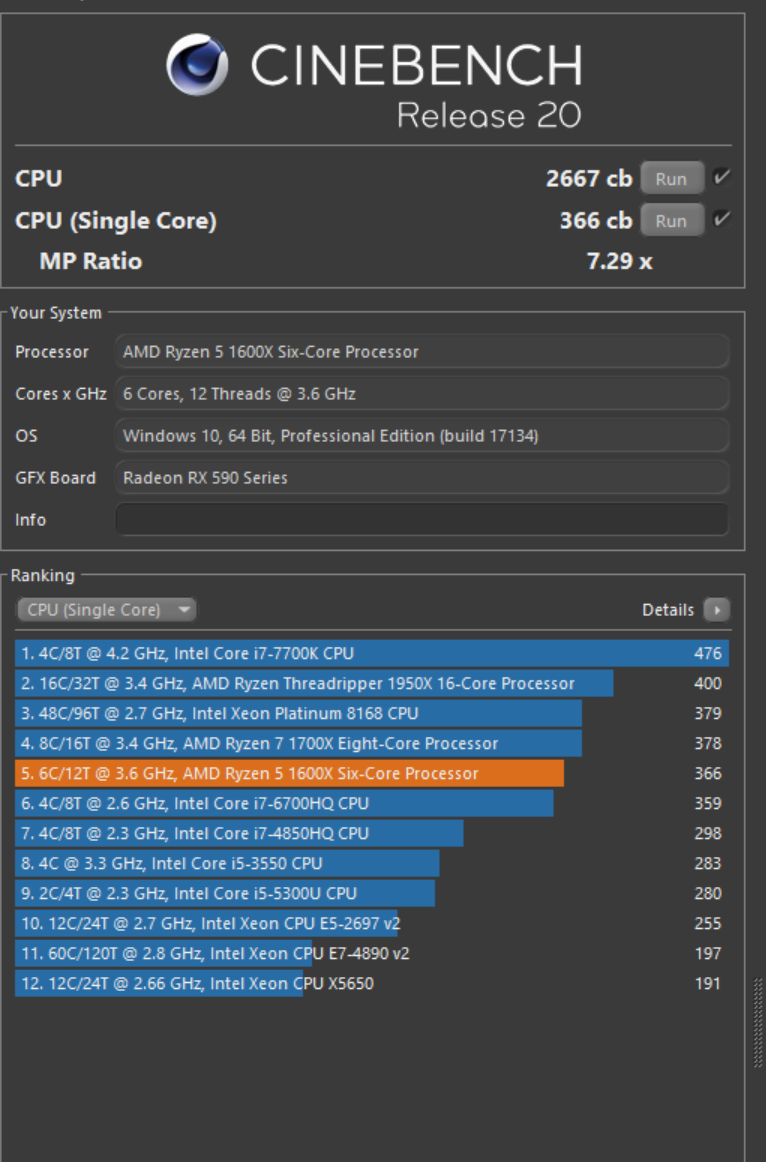
Task: Click the empty Info input field
Action: (x=420, y=520)
